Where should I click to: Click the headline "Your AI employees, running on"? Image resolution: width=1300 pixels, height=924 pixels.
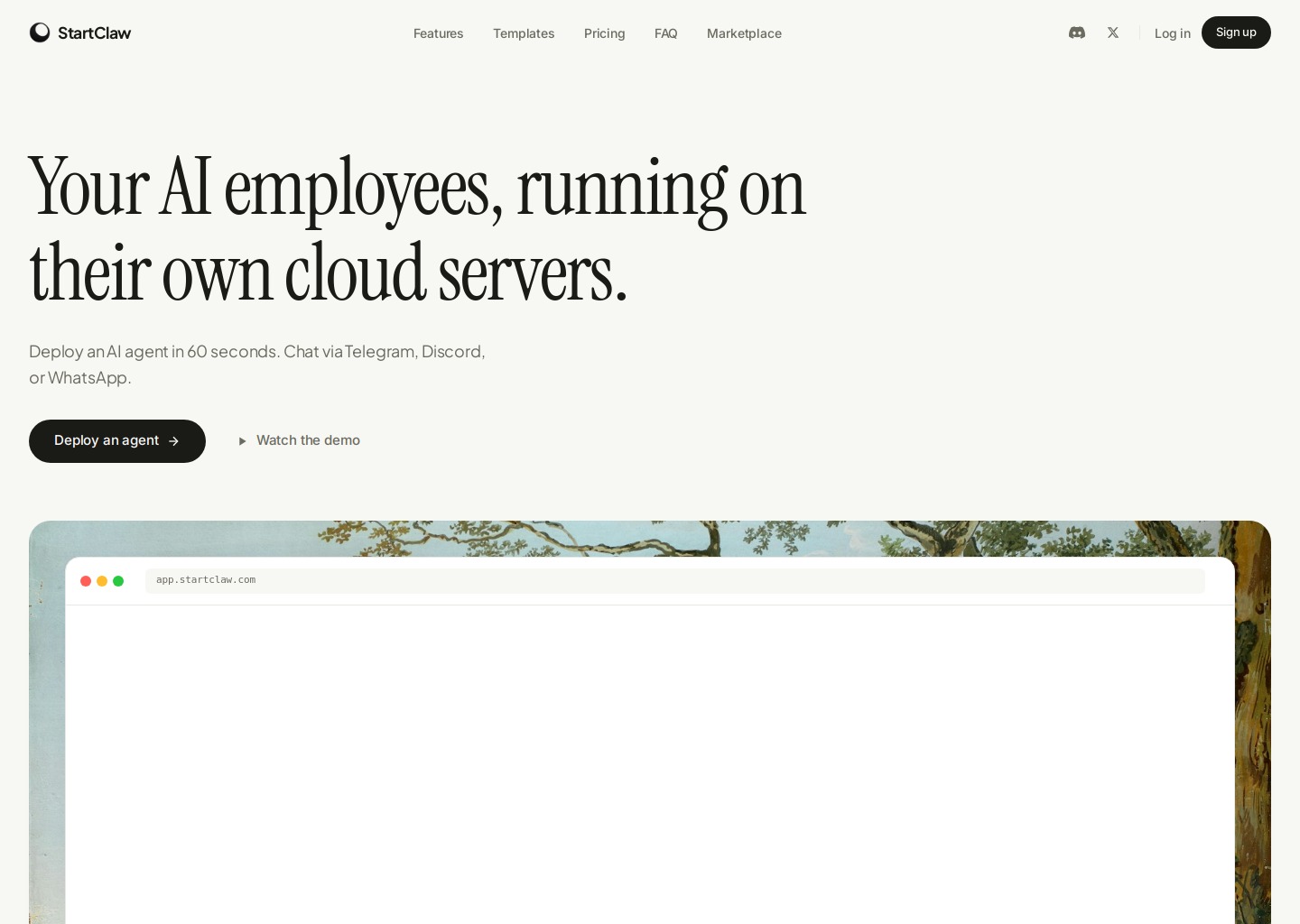pos(417,189)
